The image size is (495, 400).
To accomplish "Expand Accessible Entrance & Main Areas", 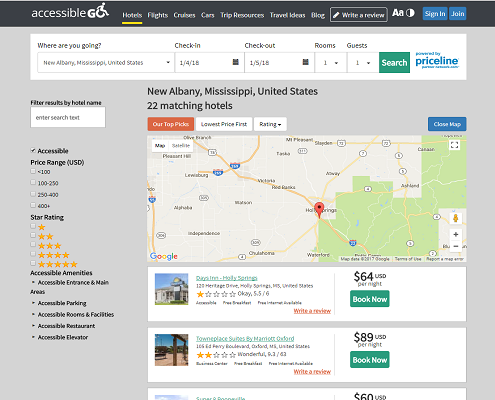I will [70, 287].
